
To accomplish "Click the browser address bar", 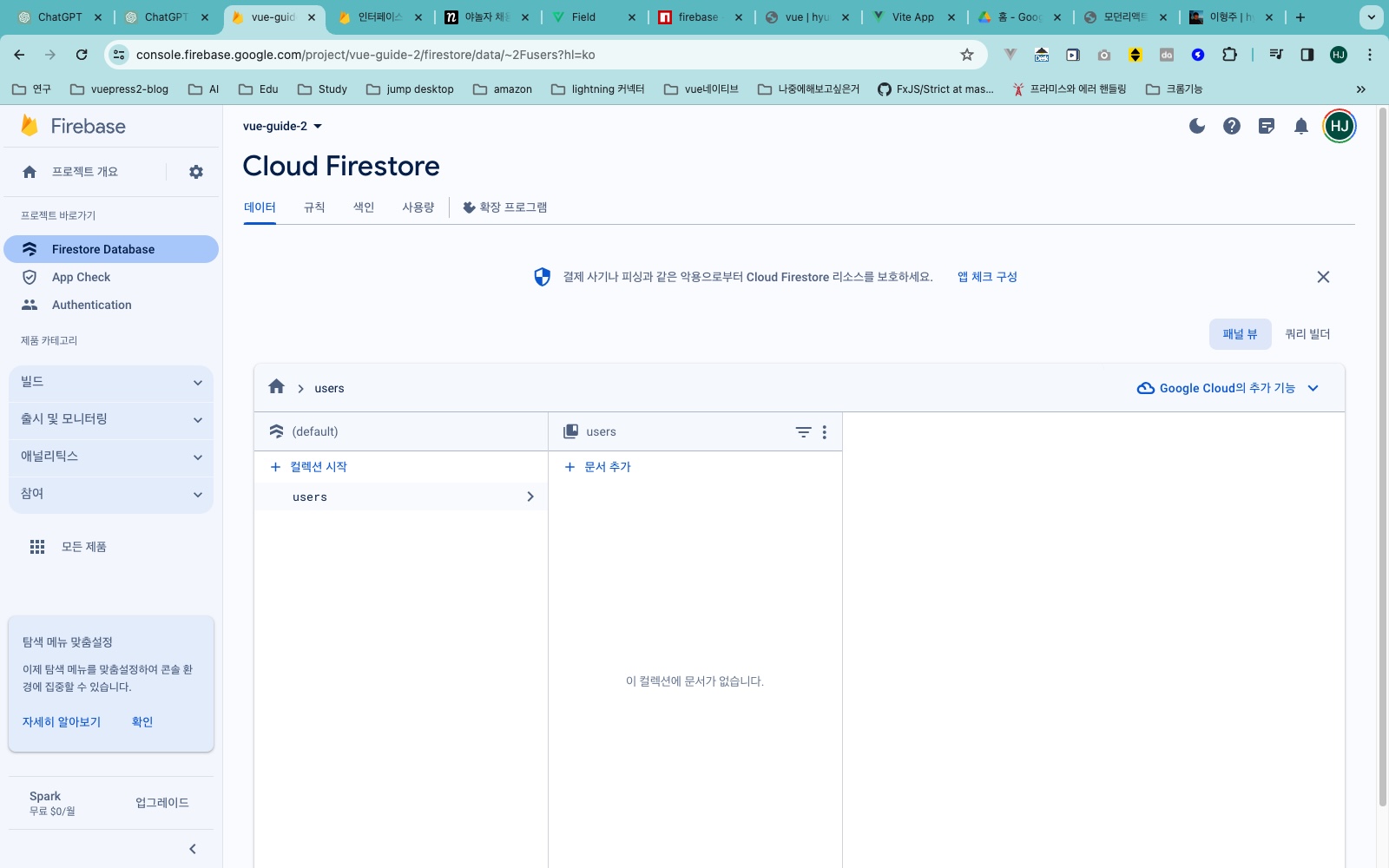I will point(547,55).
